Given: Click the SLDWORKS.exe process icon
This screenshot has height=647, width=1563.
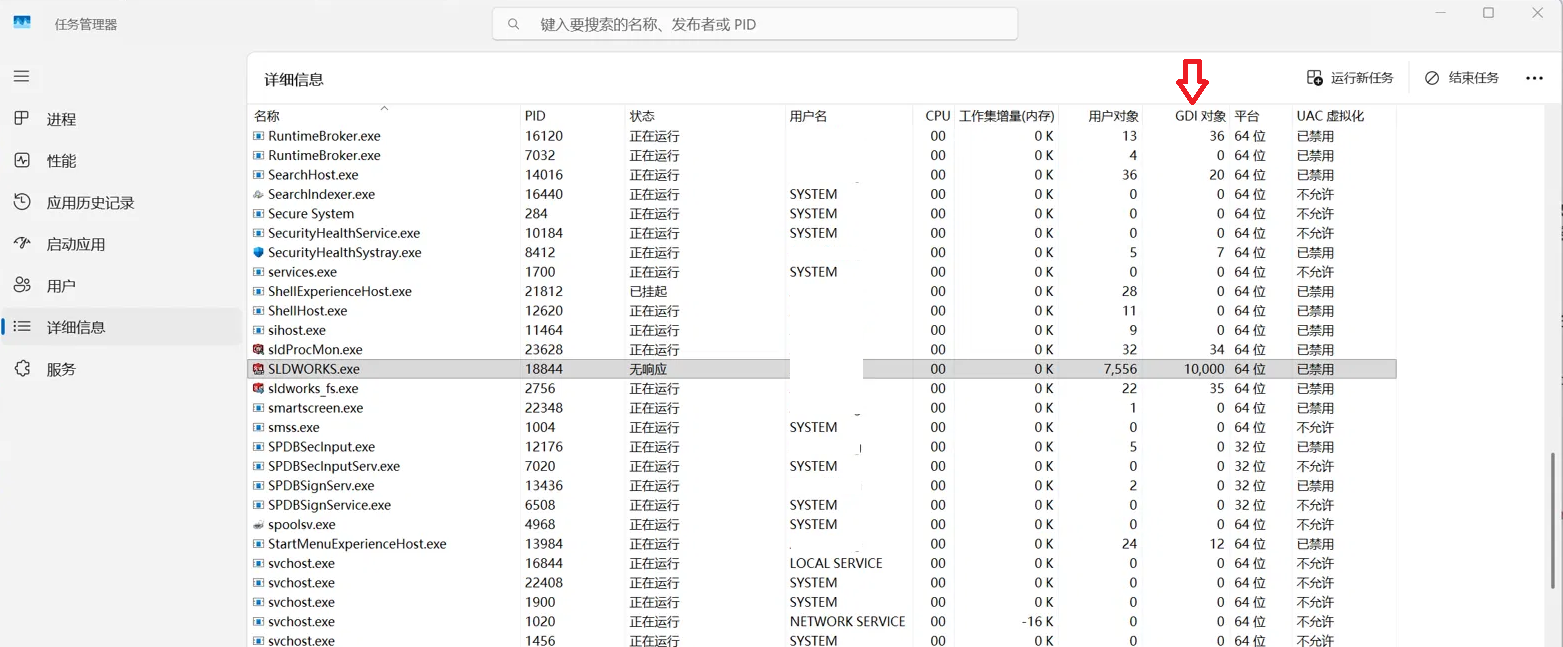Looking at the screenshot, I should click(x=258, y=369).
